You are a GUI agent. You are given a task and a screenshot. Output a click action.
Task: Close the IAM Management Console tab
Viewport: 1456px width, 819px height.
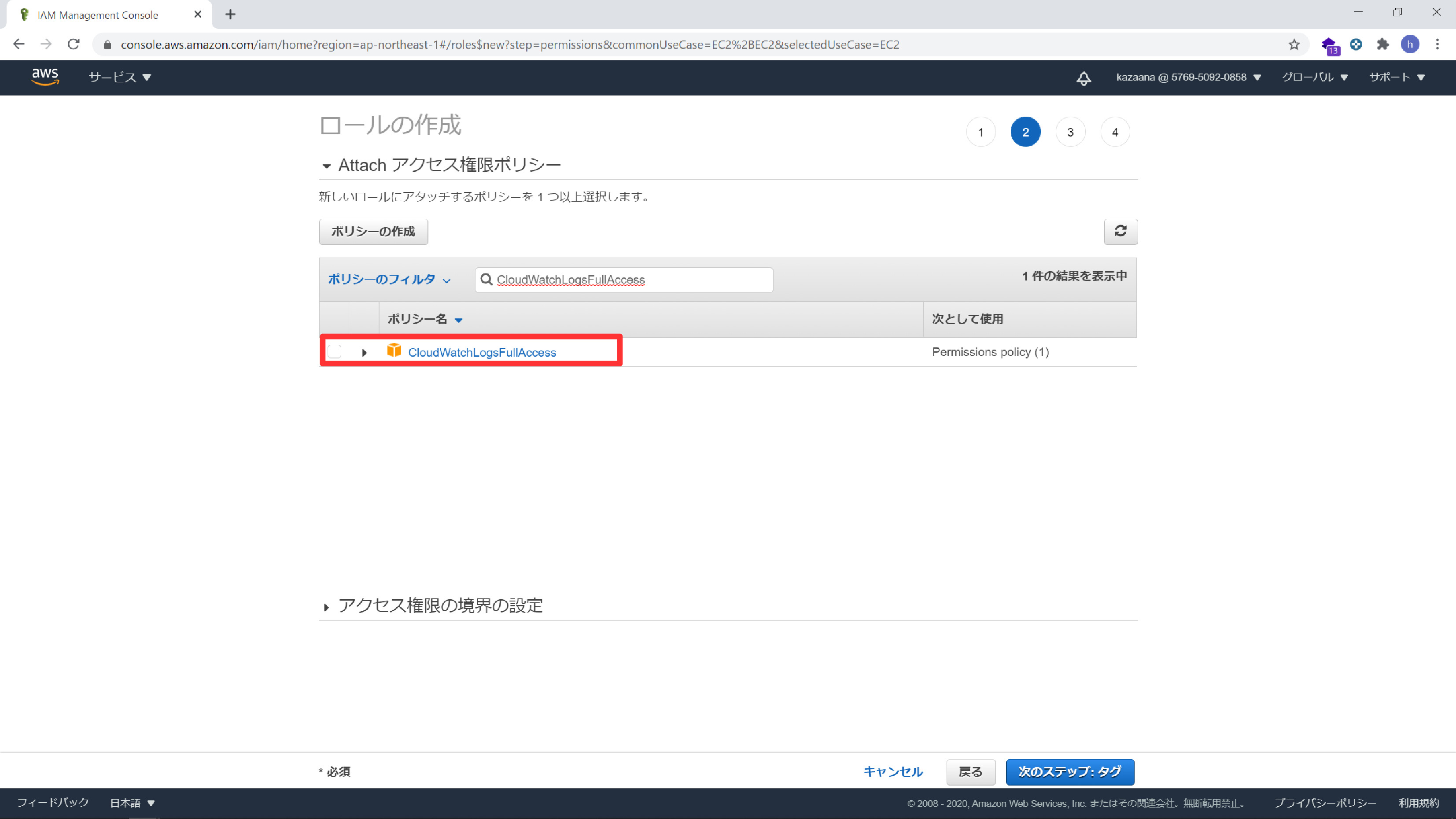tap(198, 15)
